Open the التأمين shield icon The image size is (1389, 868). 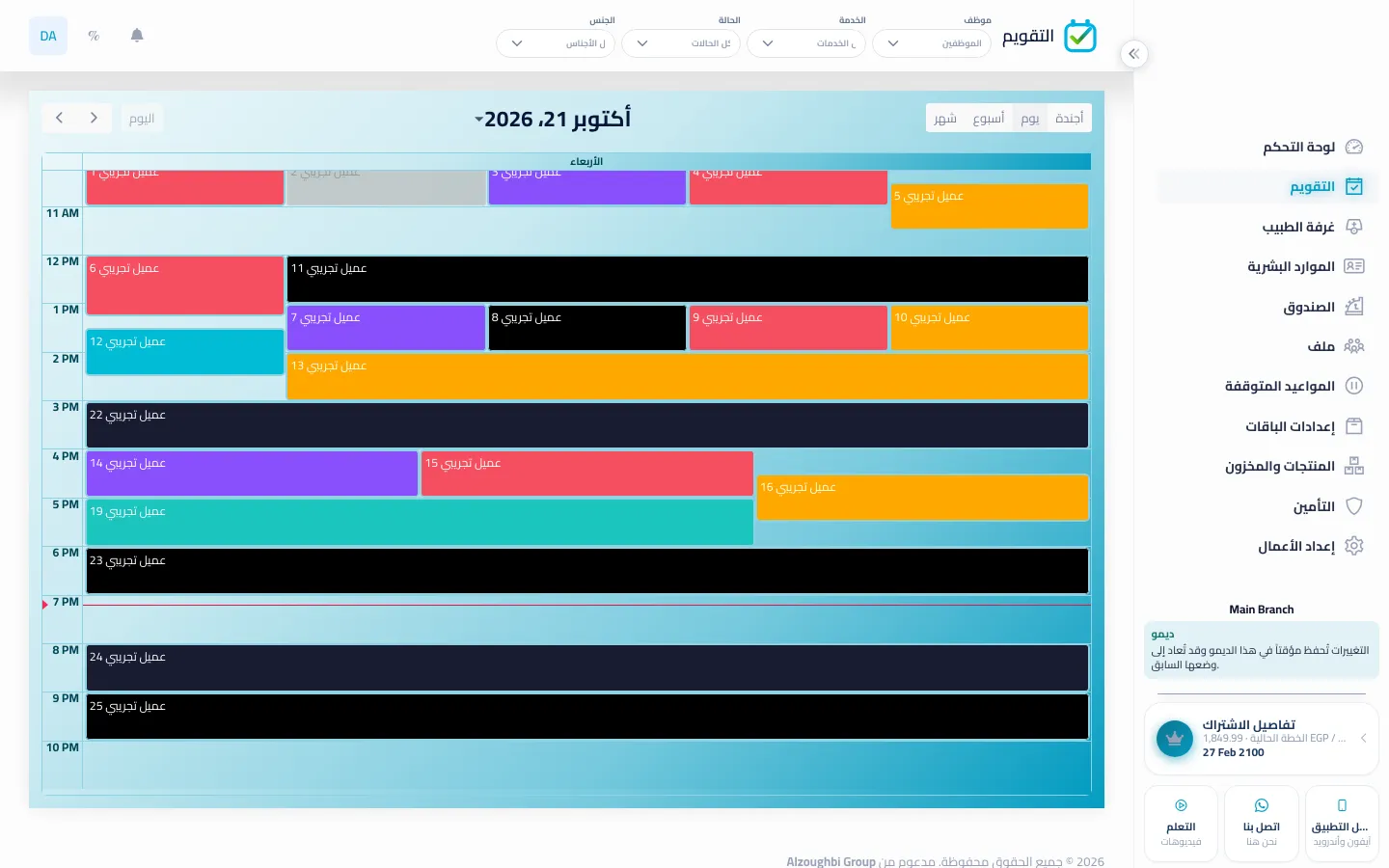pos(1354,506)
